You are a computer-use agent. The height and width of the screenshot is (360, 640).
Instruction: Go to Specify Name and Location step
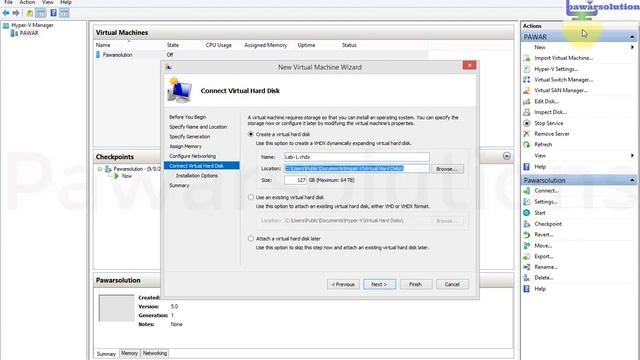pos(198,127)
